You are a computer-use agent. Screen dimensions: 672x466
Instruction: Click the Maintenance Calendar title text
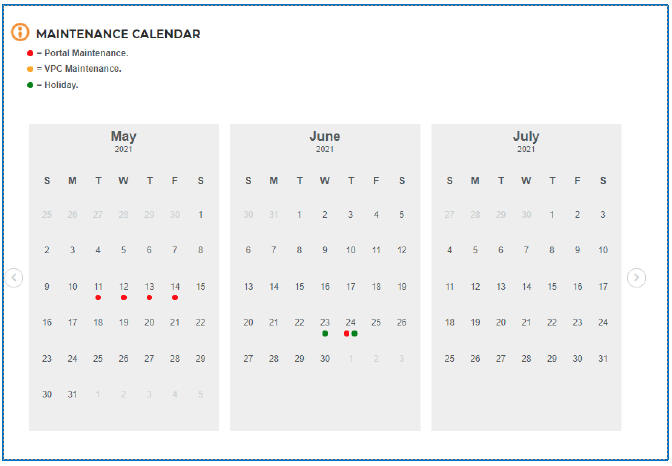[x=118, y=34]
